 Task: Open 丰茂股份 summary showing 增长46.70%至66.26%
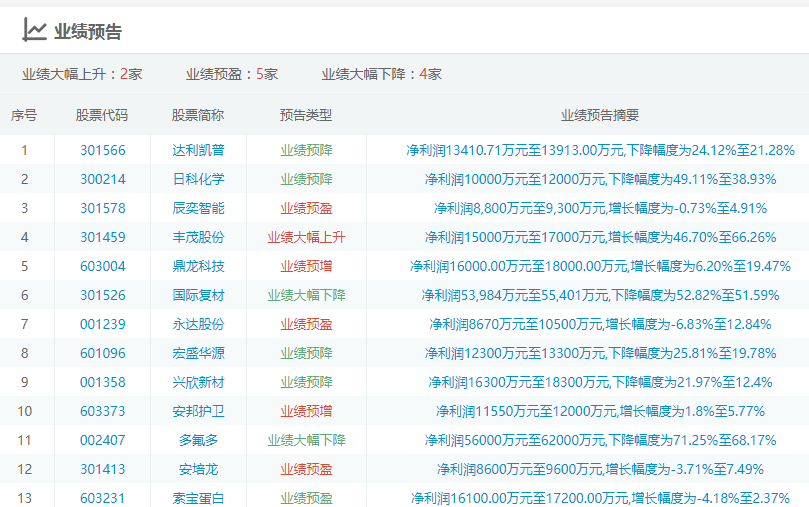pos(600,237)
